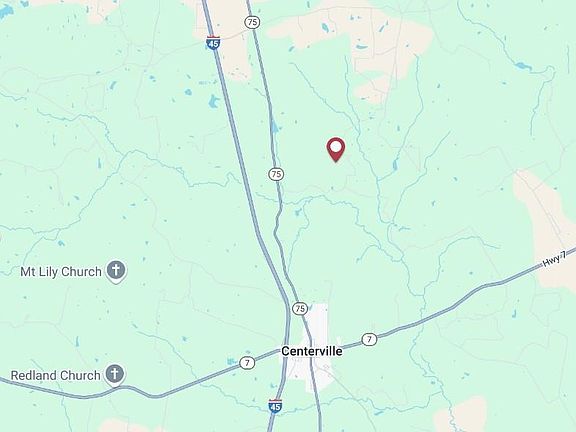Open the Mt Lily Church text label
The height and width of the screenshot is (432, 576).
tap(61, 272)
